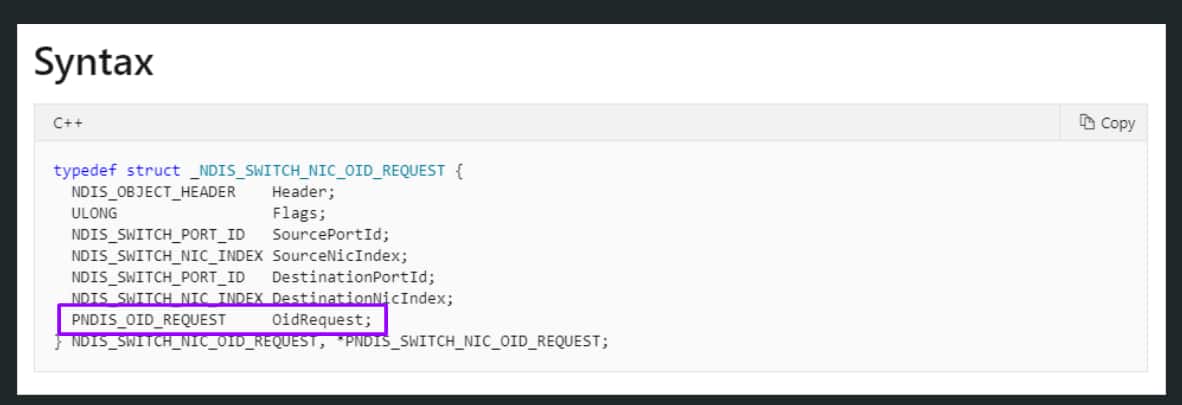The height and width of the screenshot is (405, 1182).
Task: Click the NDIS_OBJECT_HEADER type name
Action: pos(153,192)
